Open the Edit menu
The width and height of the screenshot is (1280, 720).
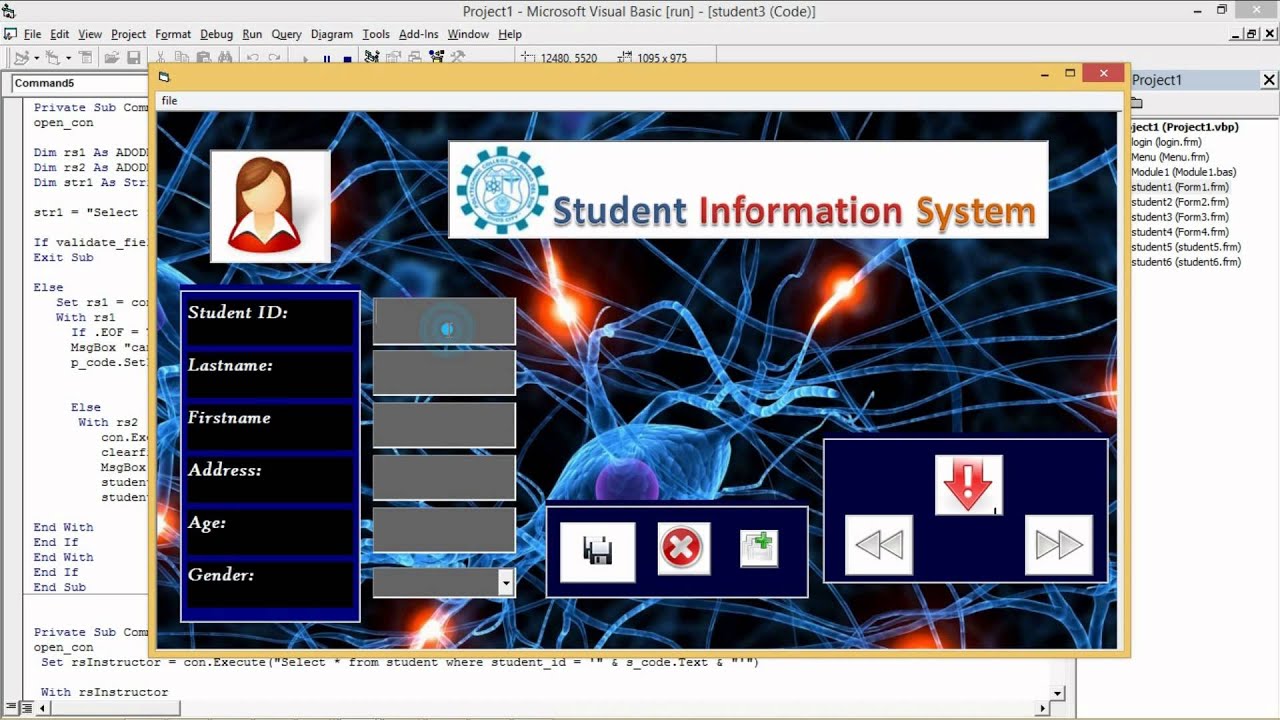(59, 34)
